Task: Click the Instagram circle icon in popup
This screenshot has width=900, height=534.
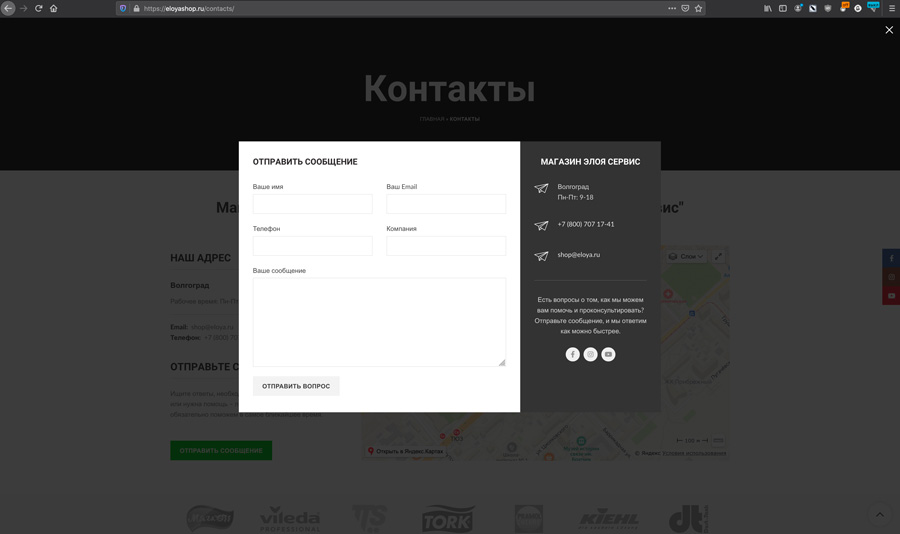Action: click(590, 354)
